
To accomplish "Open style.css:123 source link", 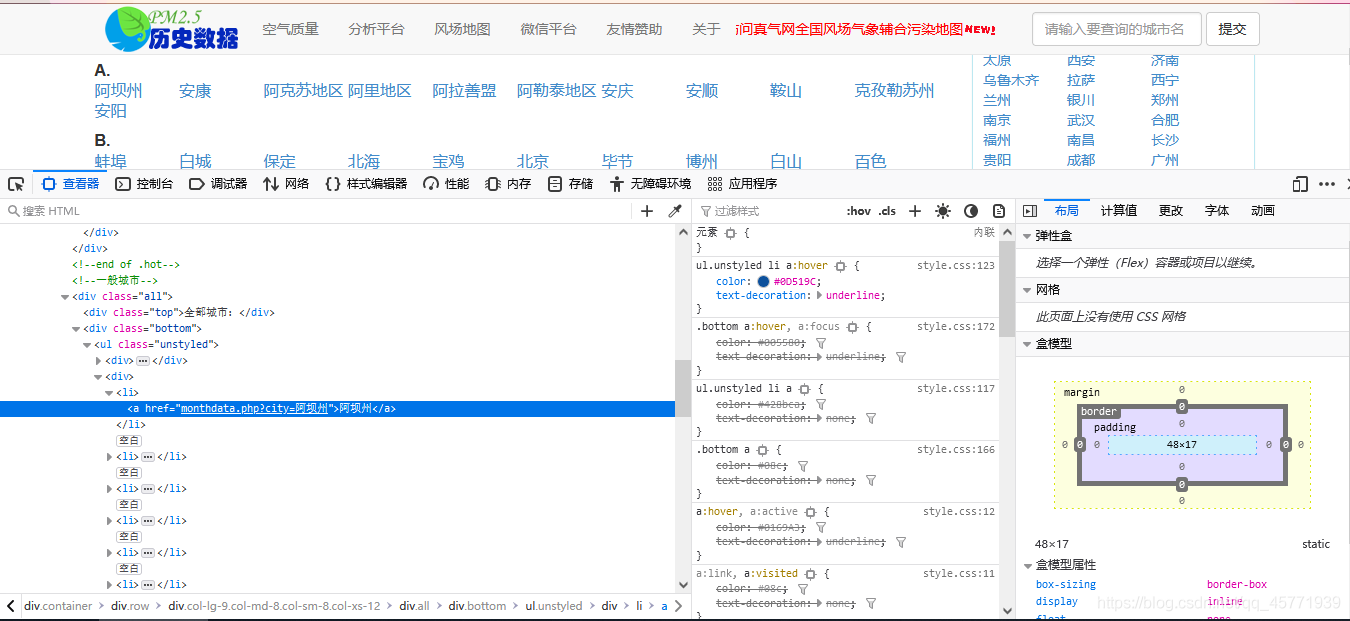I will 956,266.
